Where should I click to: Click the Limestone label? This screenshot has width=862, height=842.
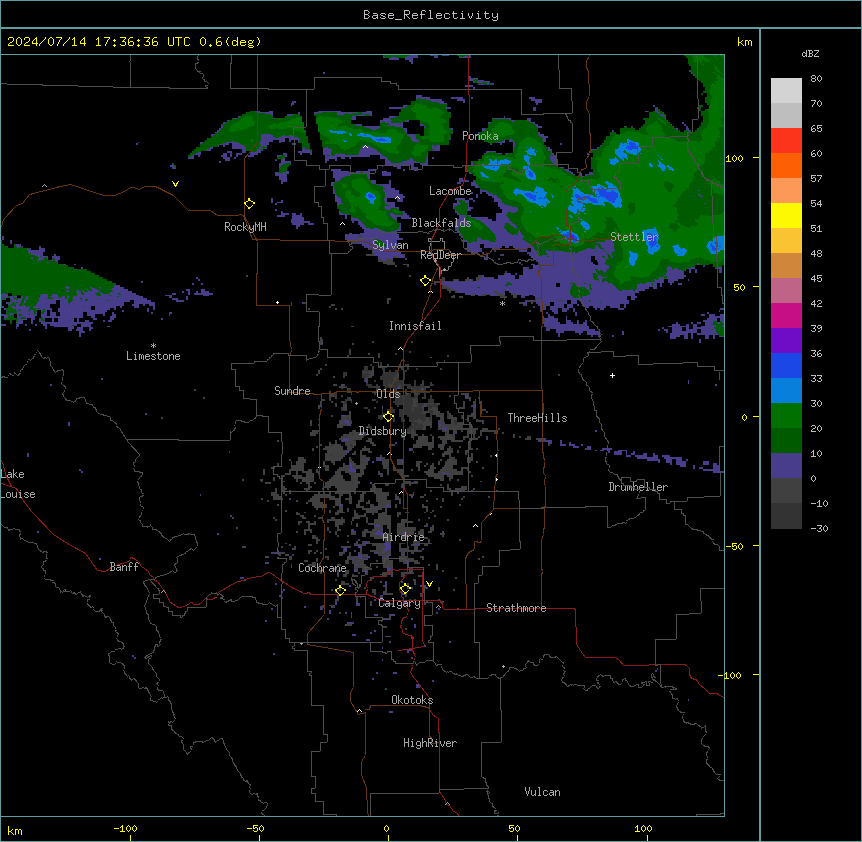[x=153, y=356]
